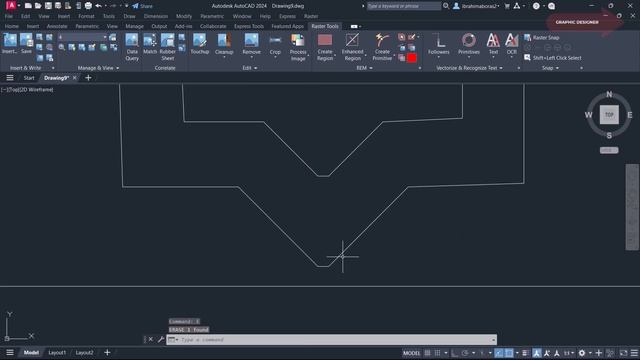
Task: Select the Rubber Sheet tool
Action: pyautogui.click(x=167, y=47)
